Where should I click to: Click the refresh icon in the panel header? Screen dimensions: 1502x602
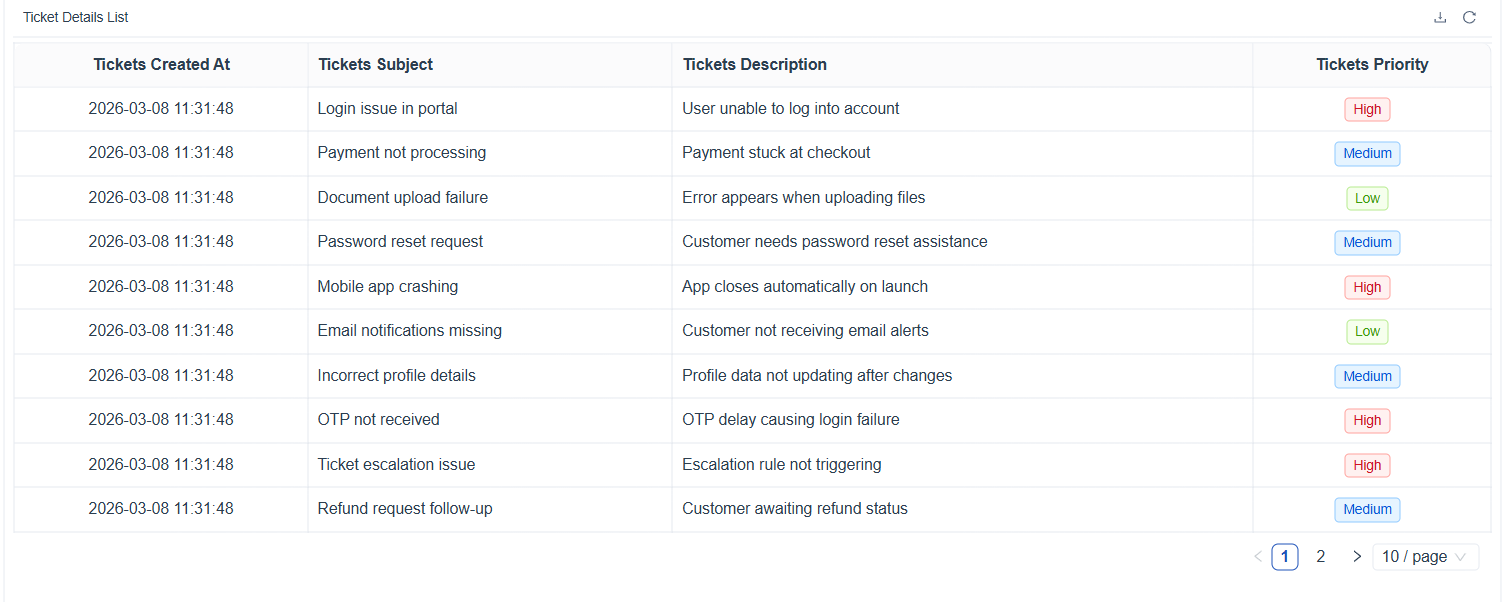click(x=1469, y=17)
